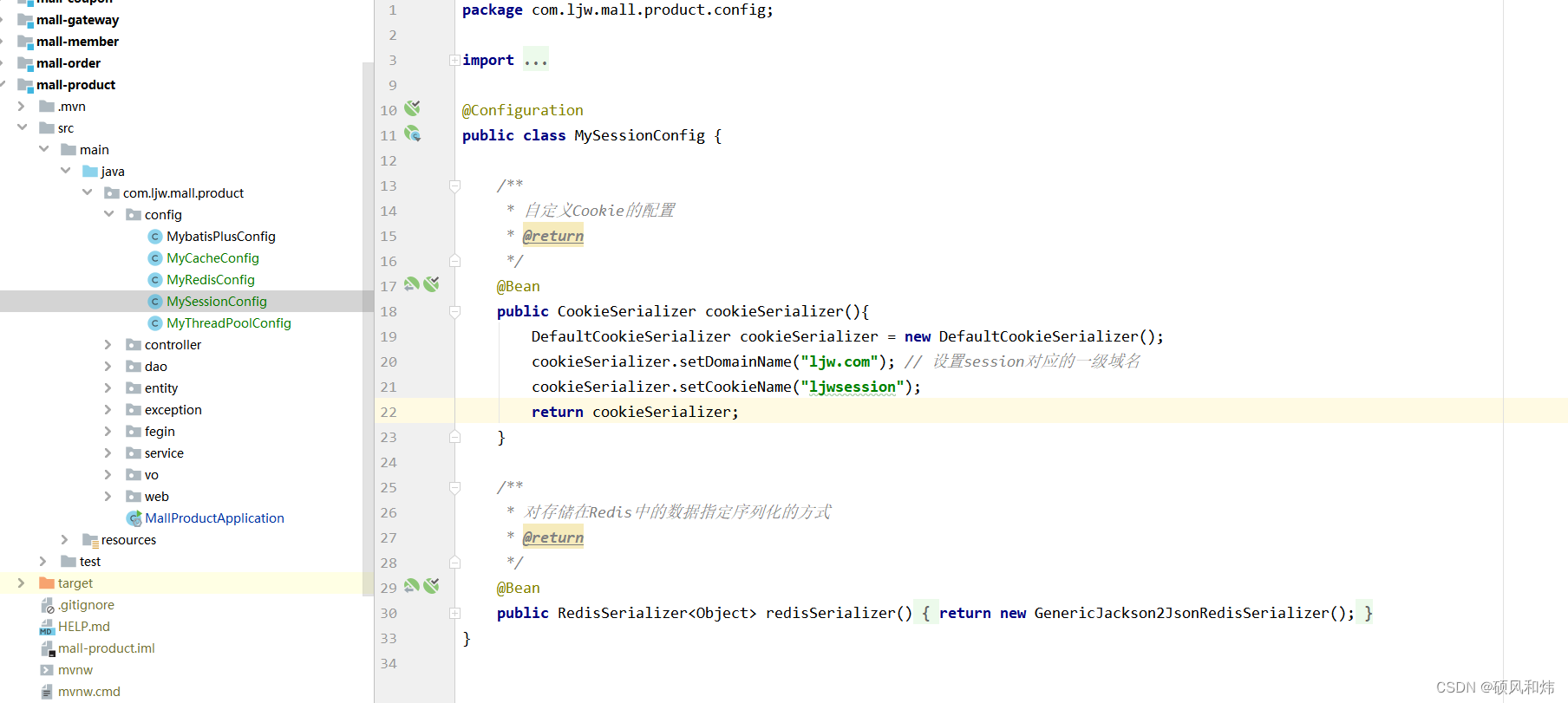Screen dimensions: 1568x703
Task: Open MyRedisConfig in the project tree
Action: (x=211, y=280)
